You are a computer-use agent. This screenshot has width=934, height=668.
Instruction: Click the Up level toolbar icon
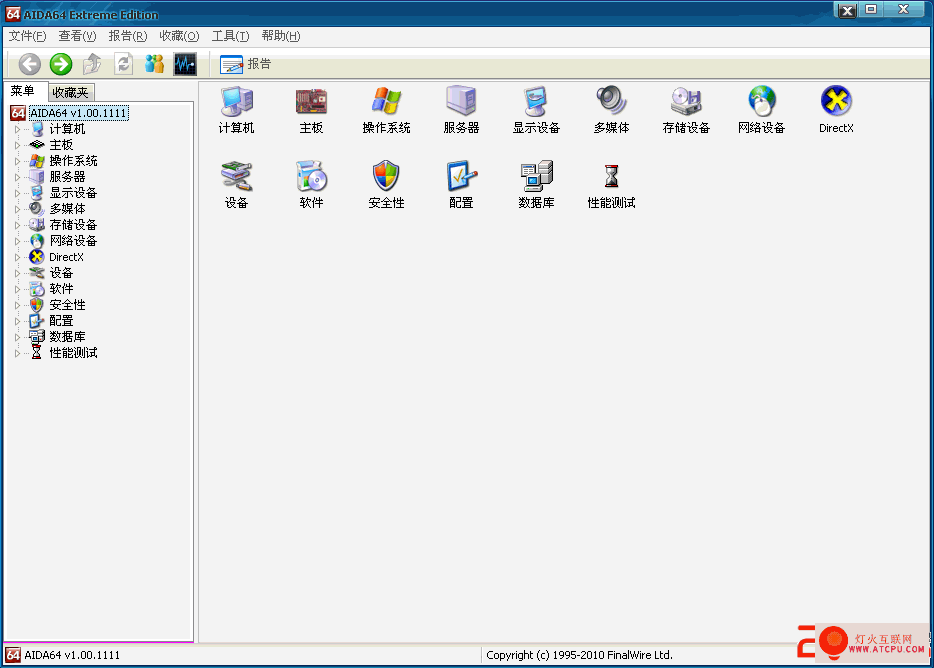click(92, 64)
